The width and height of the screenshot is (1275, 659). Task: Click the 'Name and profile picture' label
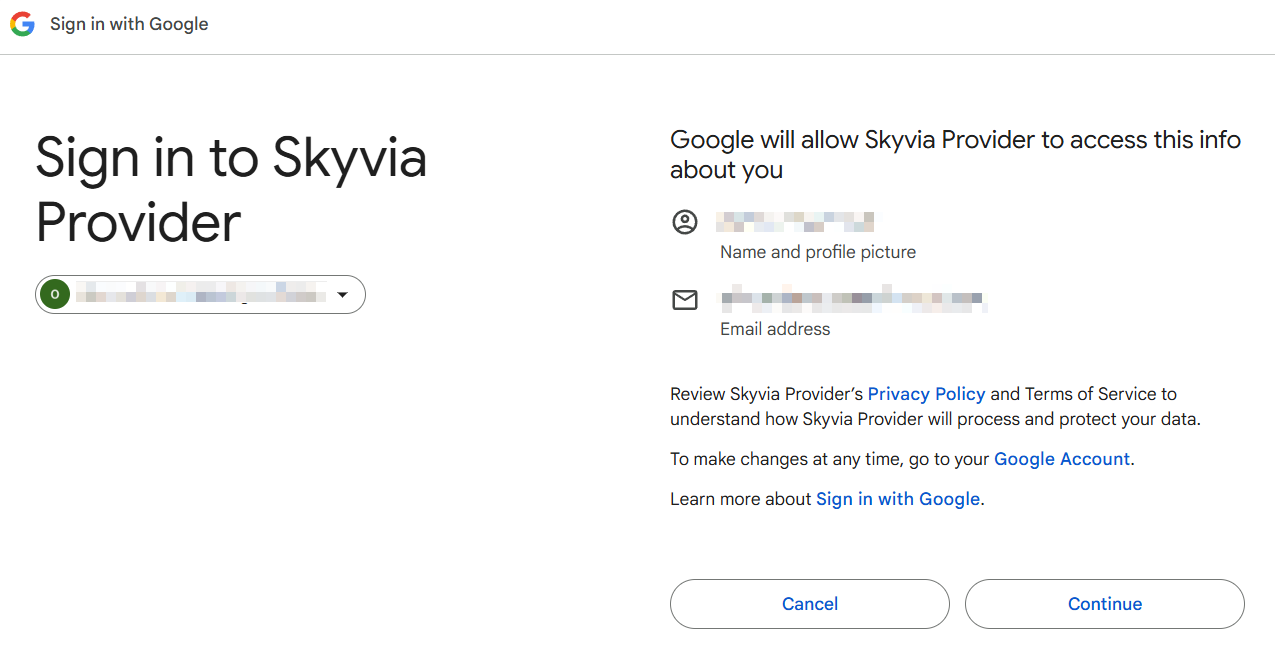(x=817, y=252)
